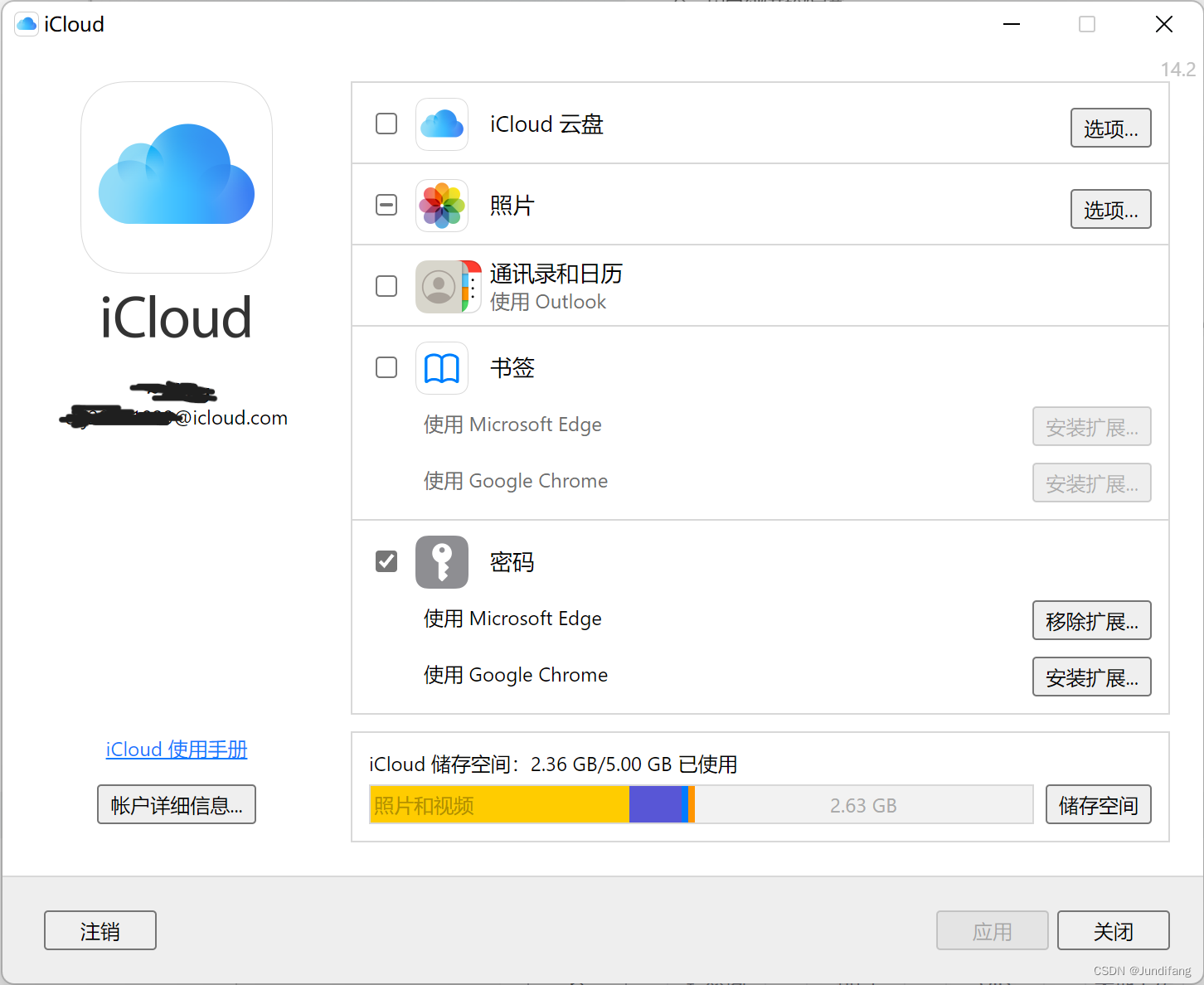Screen dimensions: 1204x985
Task: Open the iCloud 使用手册 link
Action: [177, 750]
